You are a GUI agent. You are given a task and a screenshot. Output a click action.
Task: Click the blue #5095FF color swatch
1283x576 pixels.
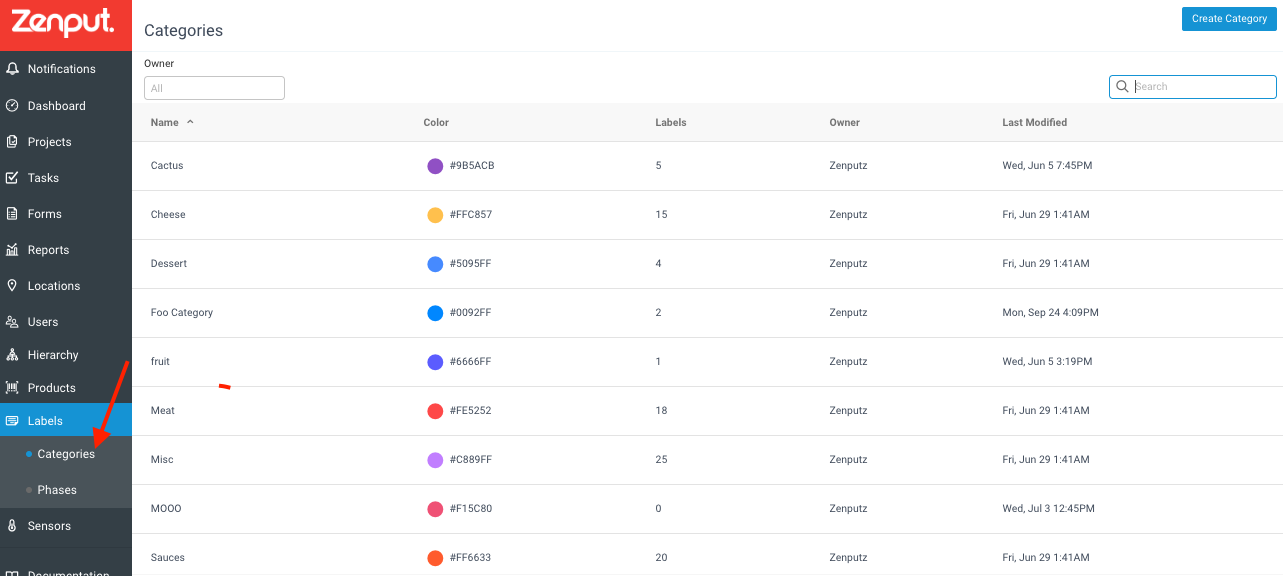click(435, 264)
